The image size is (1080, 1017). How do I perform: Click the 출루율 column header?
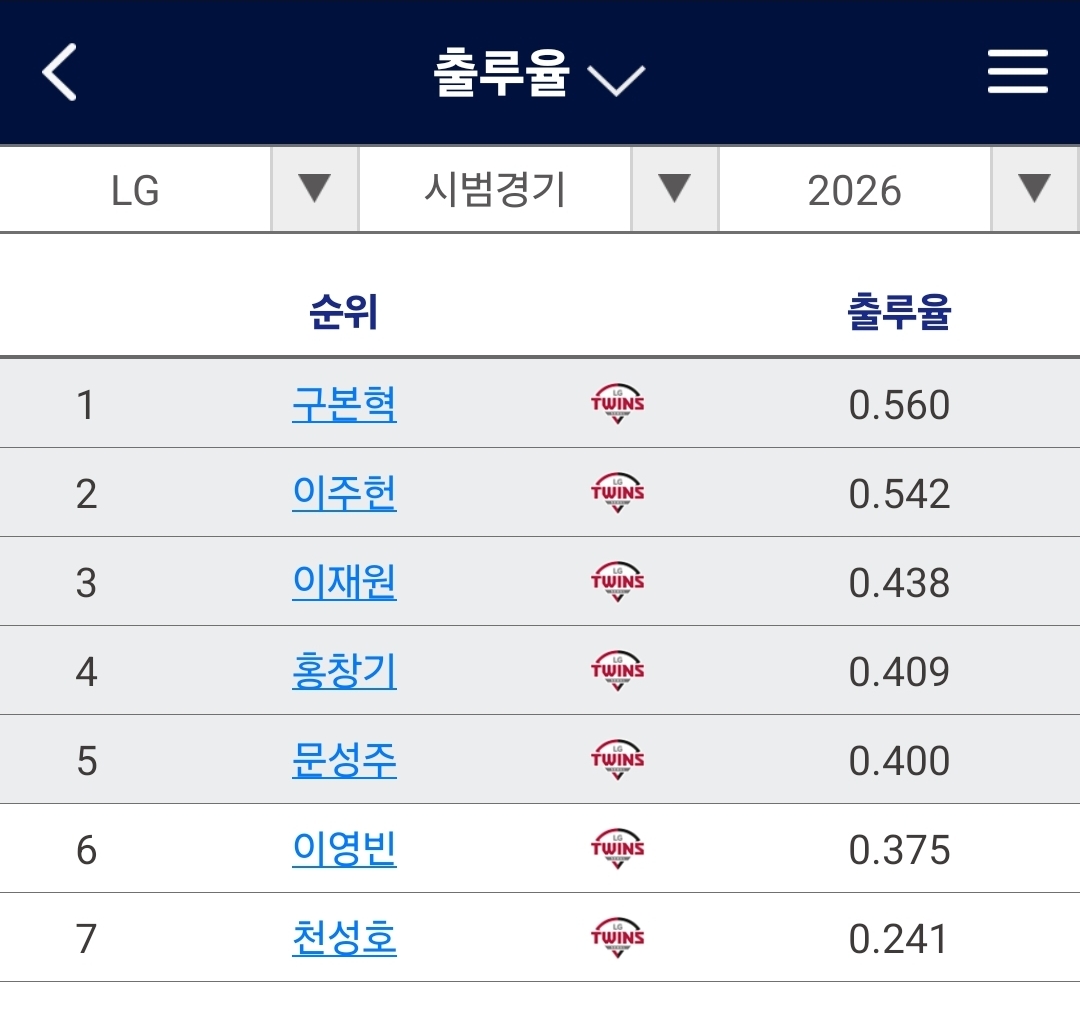(x=898, y=313)
